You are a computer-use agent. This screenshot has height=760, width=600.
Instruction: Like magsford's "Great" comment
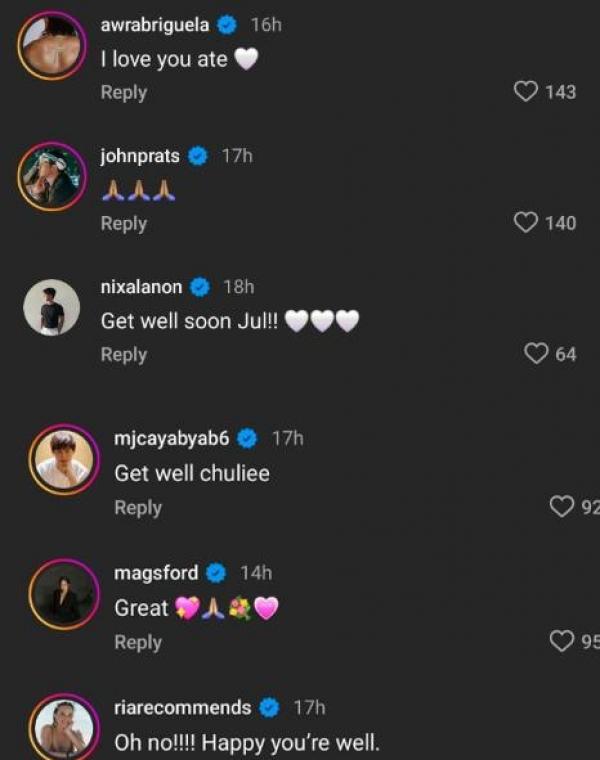[x=563, y=642]
